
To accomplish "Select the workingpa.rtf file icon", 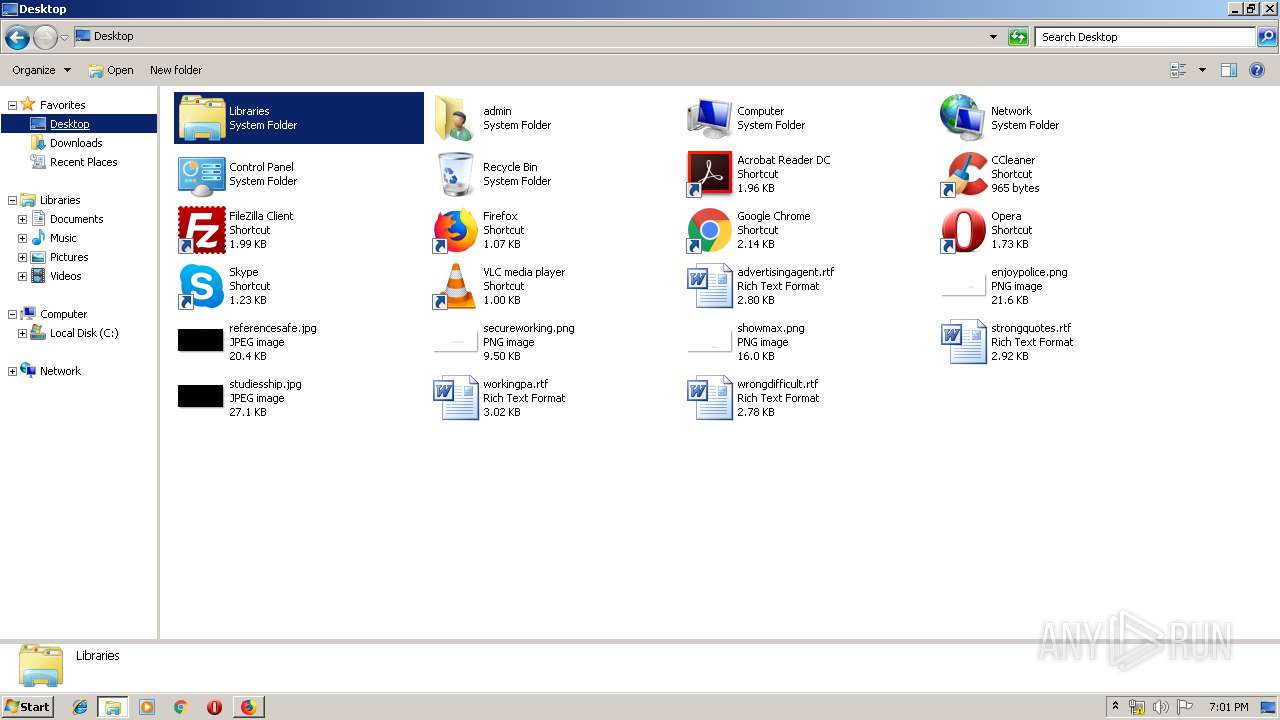I will coord(455,398).
